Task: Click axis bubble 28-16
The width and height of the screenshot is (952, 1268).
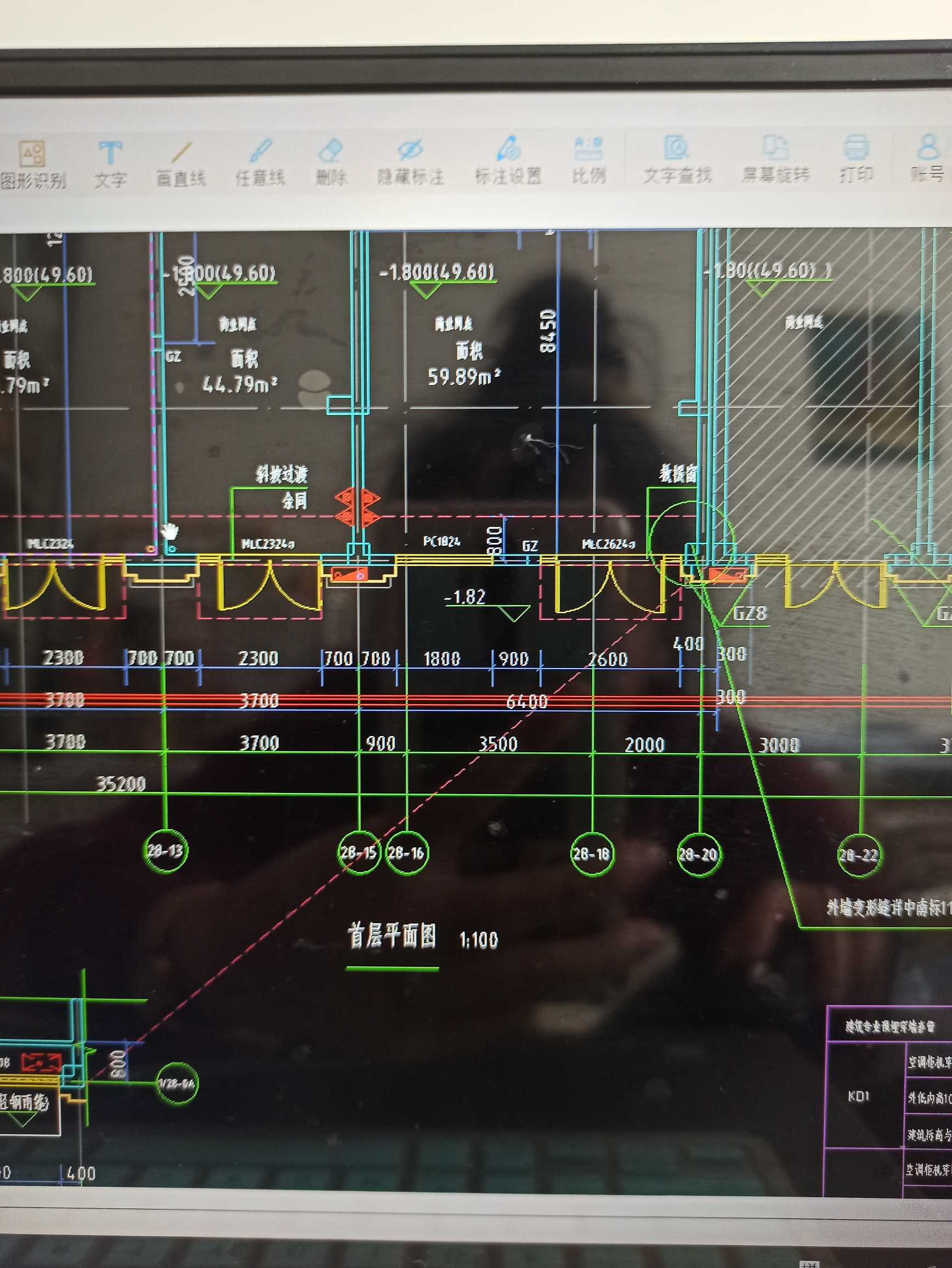Action: pos(406,853)
